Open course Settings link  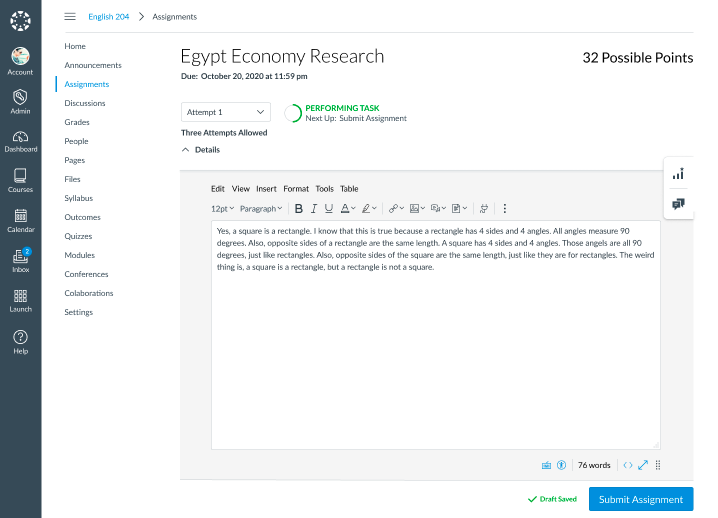click(x=79, y=312)
